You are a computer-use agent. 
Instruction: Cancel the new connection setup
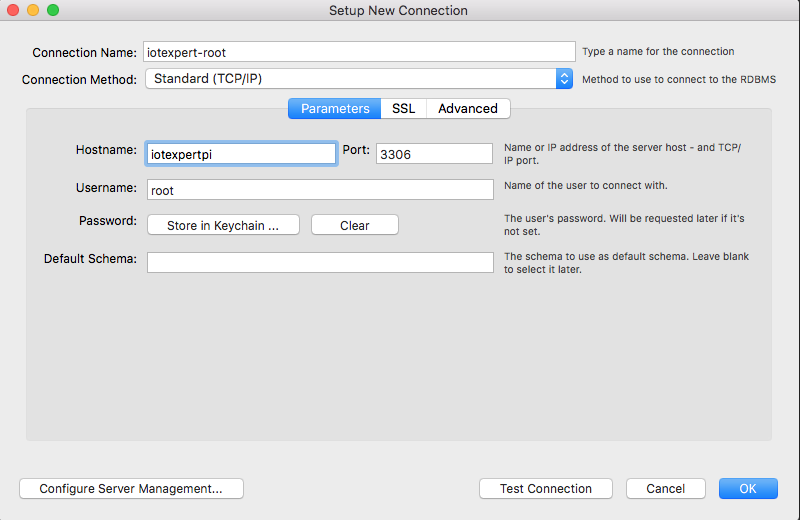[x=665, y=488]
